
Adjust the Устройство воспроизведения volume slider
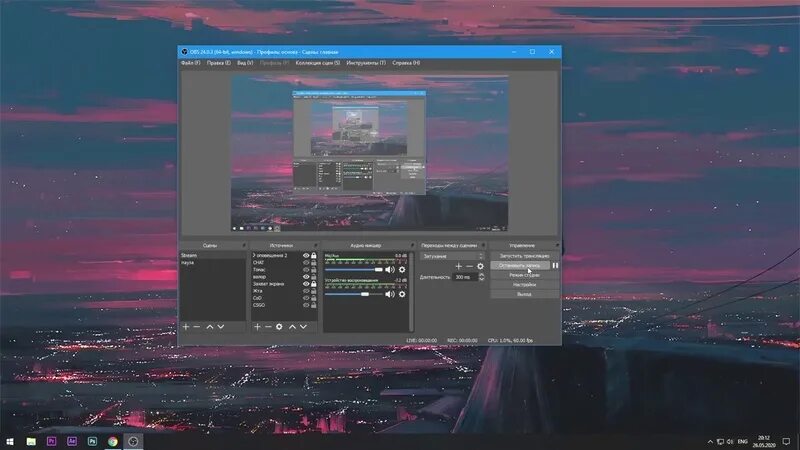click(354, 294)
